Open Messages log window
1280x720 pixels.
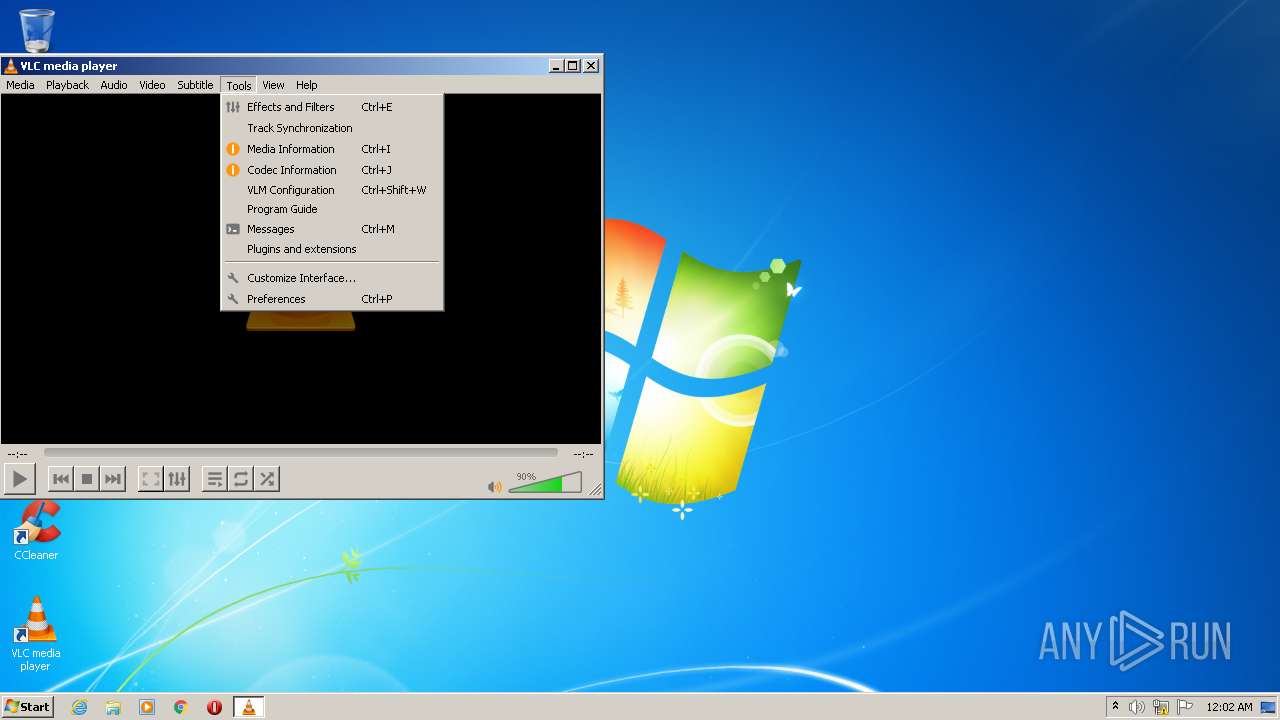(x=332, y=229)
